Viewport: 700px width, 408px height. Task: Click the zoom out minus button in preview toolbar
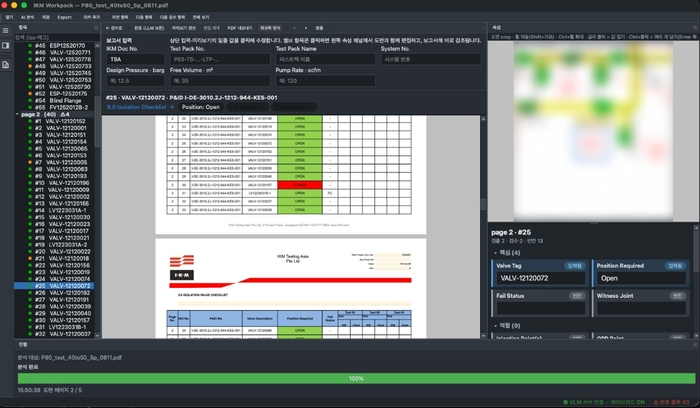coord(294,28)
